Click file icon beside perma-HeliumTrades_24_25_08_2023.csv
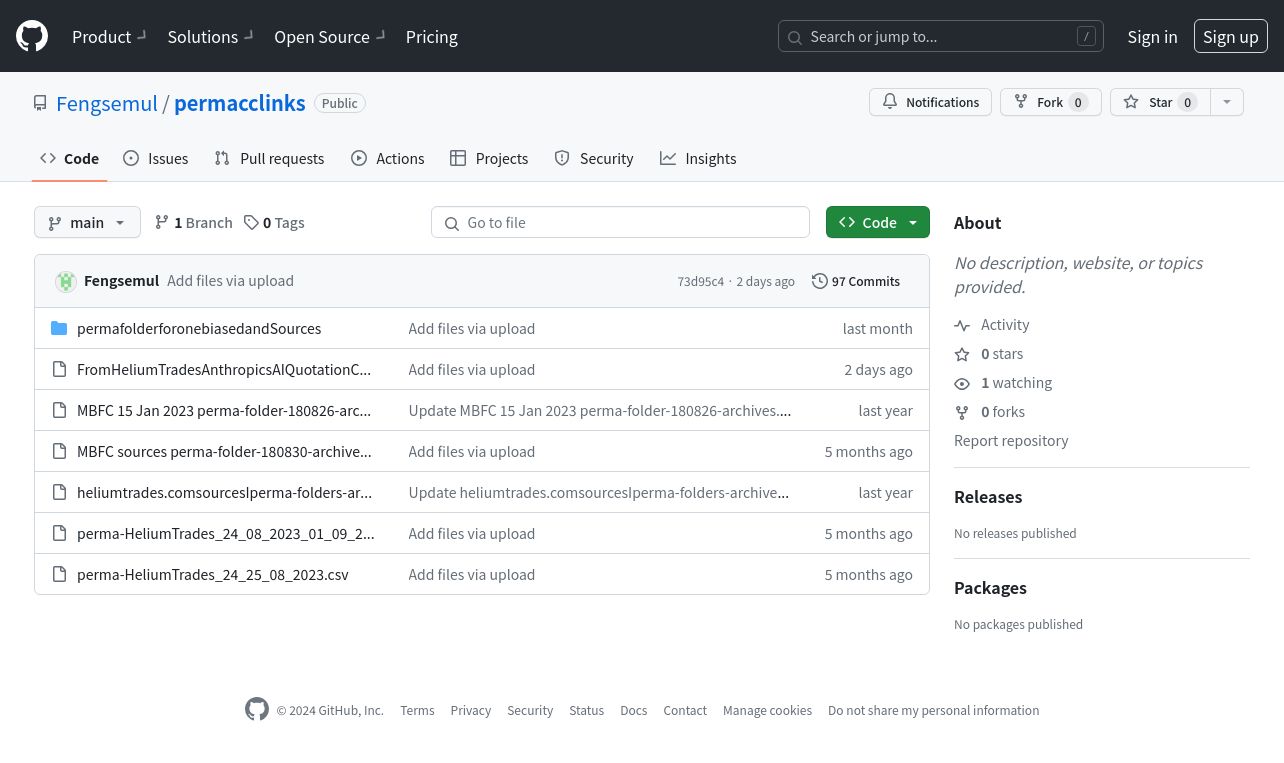Screen dimensions: 1284x763 [x=59, y=574]
